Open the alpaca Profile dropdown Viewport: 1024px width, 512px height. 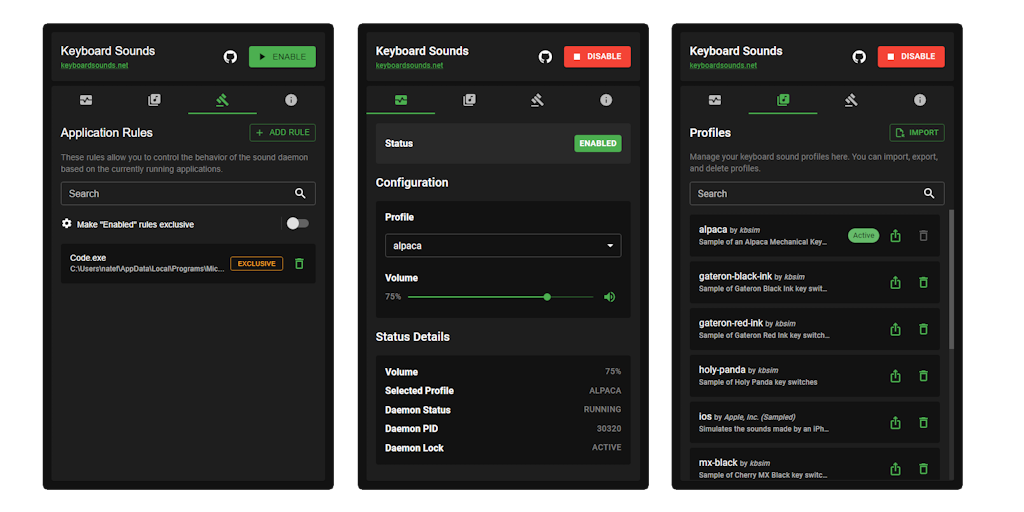pos(502,245)
